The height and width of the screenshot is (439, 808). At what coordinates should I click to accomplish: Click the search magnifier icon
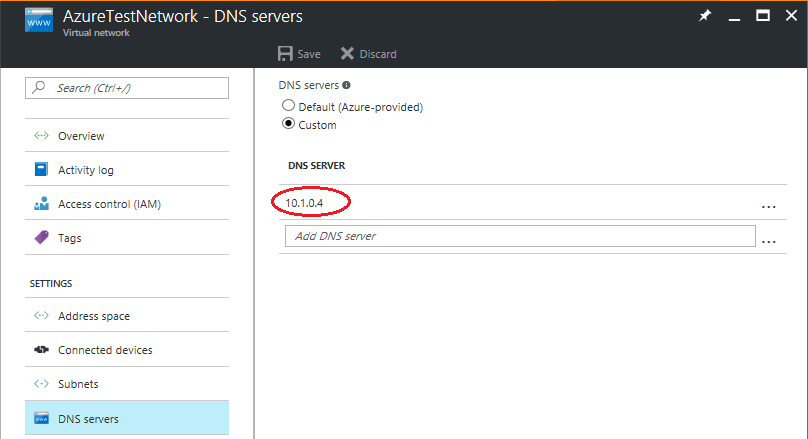pos(39,87)
